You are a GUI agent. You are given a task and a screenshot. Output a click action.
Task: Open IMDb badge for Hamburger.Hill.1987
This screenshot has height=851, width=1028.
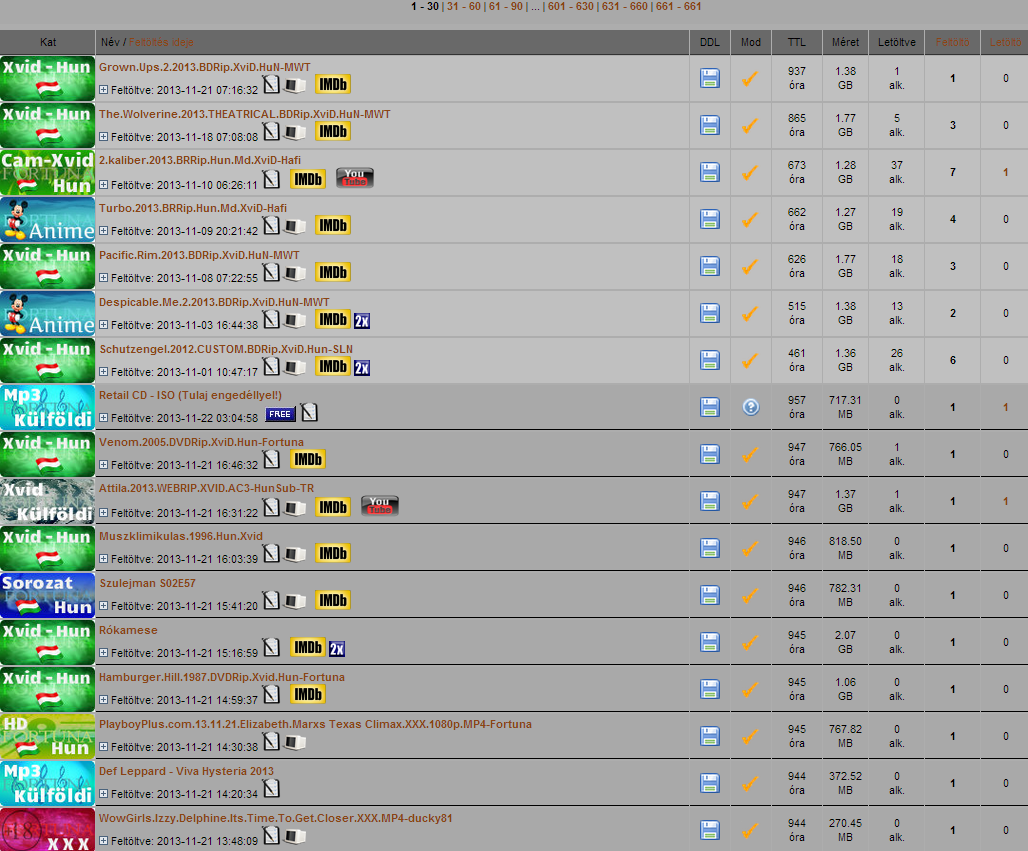coord(308,694)
